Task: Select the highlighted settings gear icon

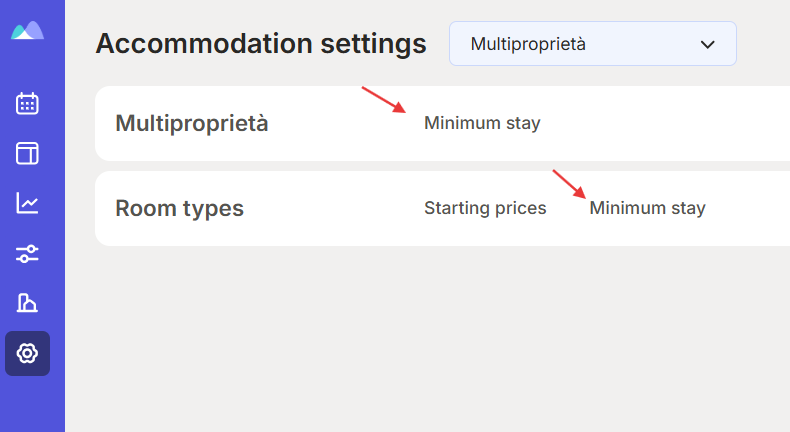Action: pyautogui.click(x=27, y=353)
